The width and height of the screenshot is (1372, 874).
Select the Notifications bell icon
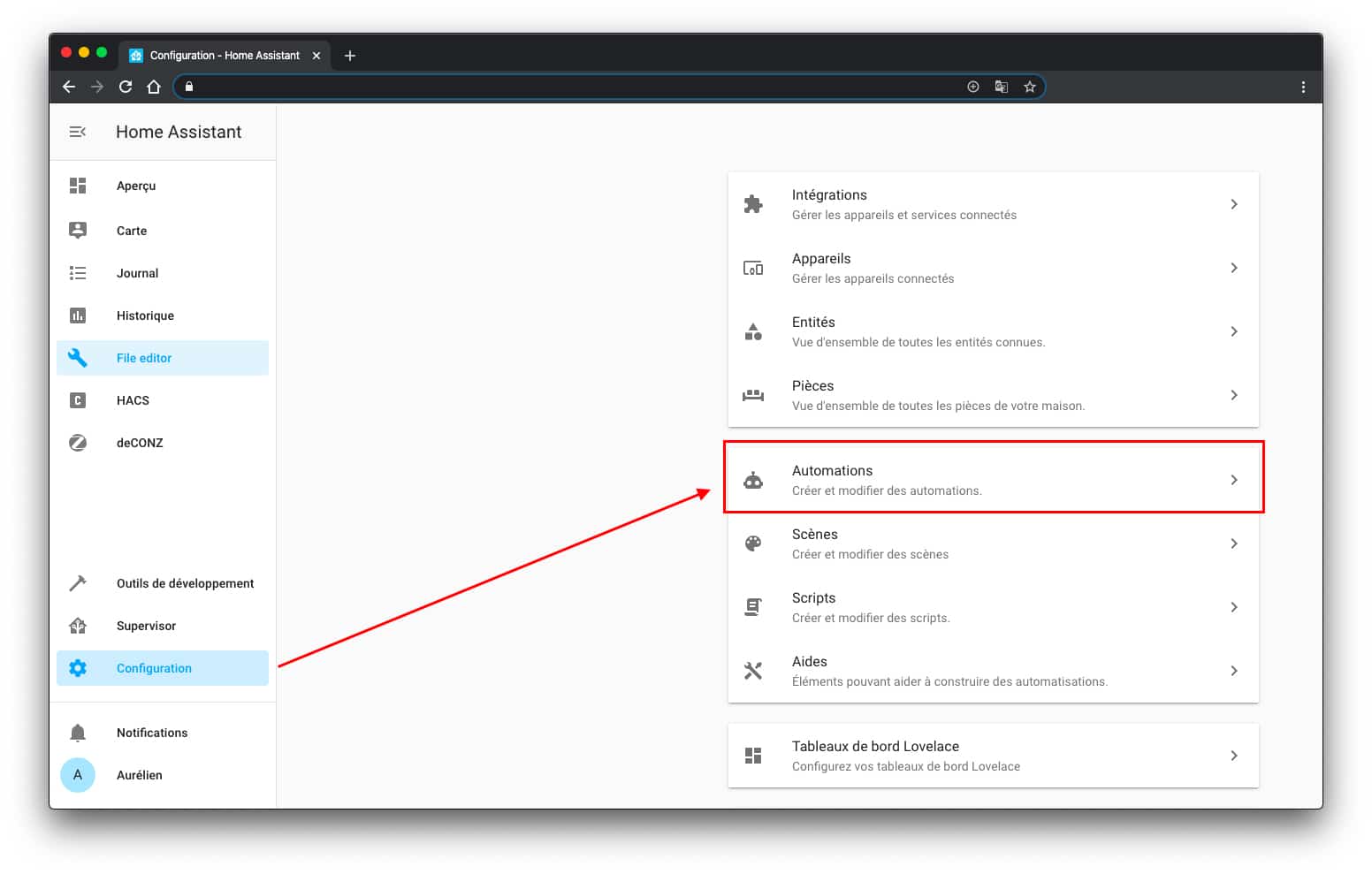[x=78, y=733]
